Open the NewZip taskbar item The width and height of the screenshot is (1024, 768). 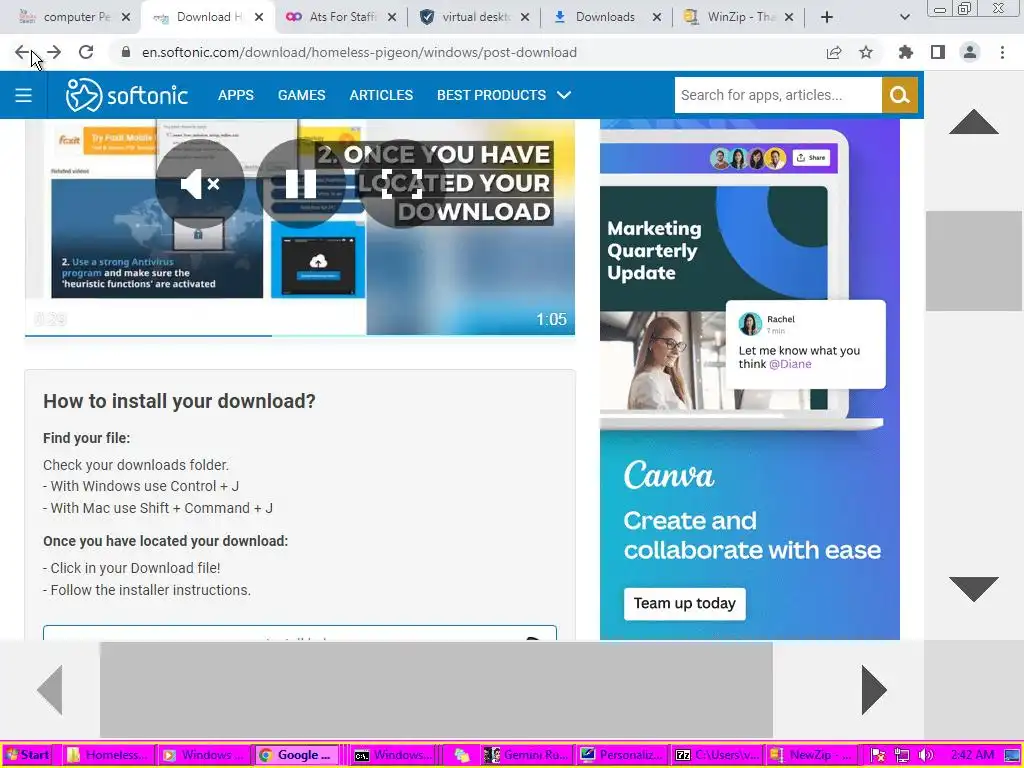pos(812,755)
